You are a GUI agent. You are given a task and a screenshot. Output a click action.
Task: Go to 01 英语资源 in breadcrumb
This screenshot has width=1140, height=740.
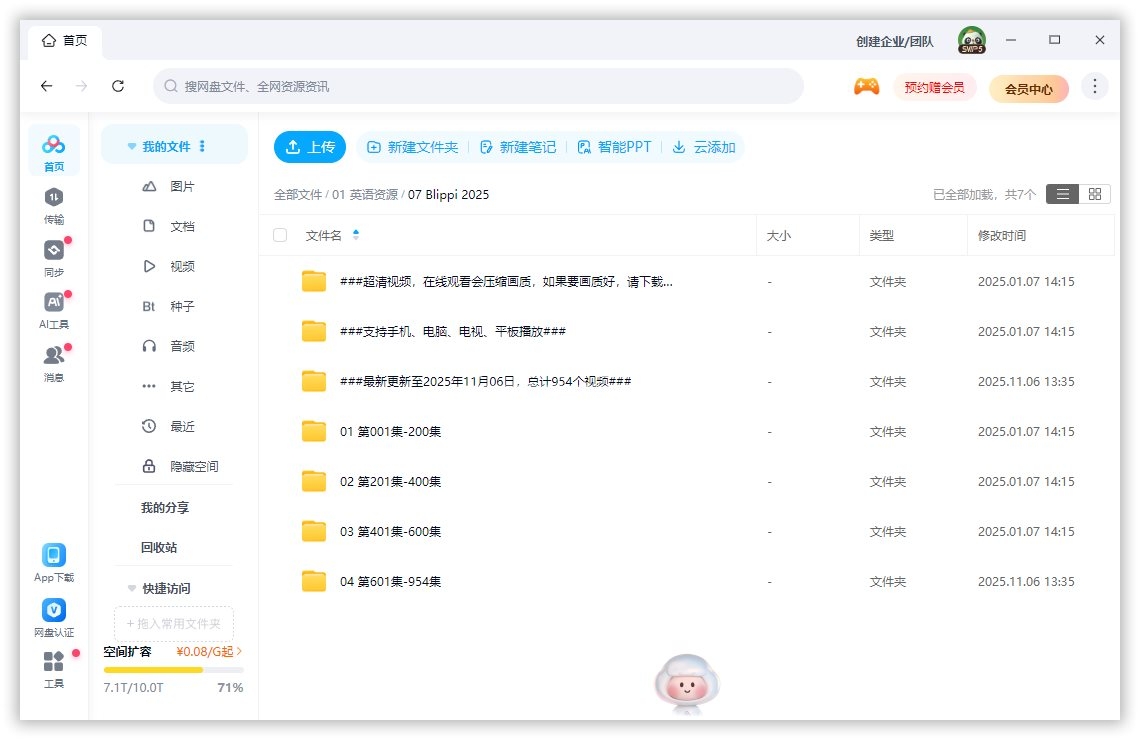[x=365, y=195]
